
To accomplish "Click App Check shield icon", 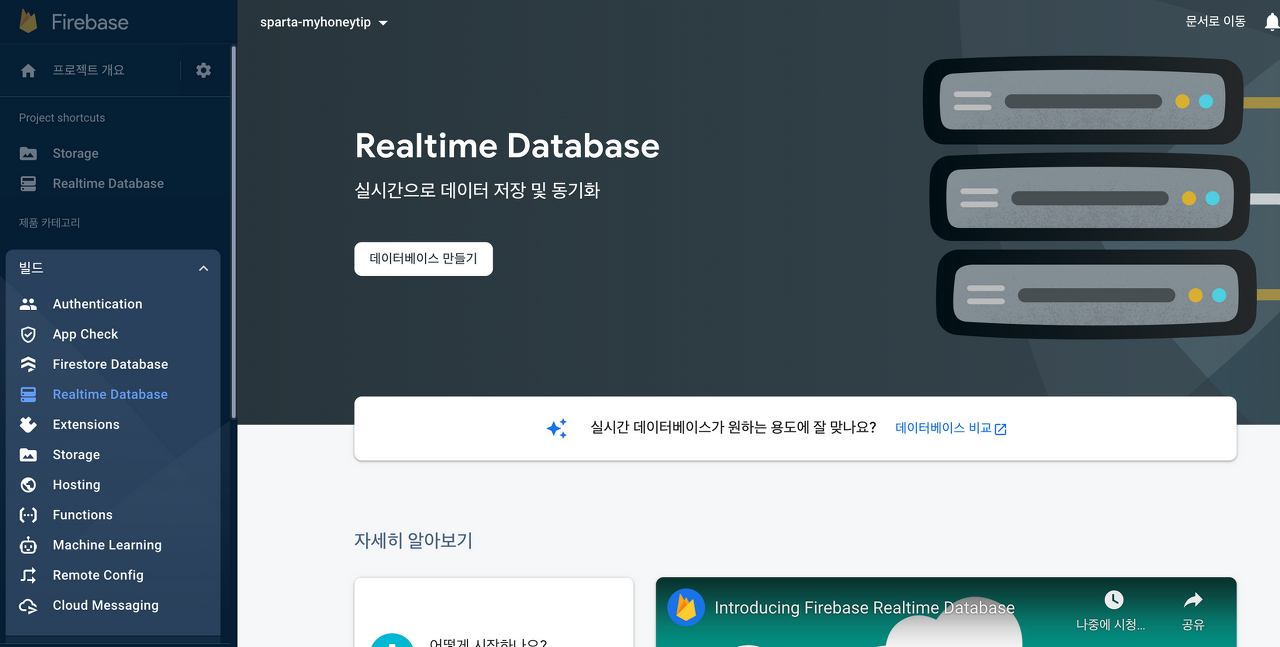I will tap(28, 334).
